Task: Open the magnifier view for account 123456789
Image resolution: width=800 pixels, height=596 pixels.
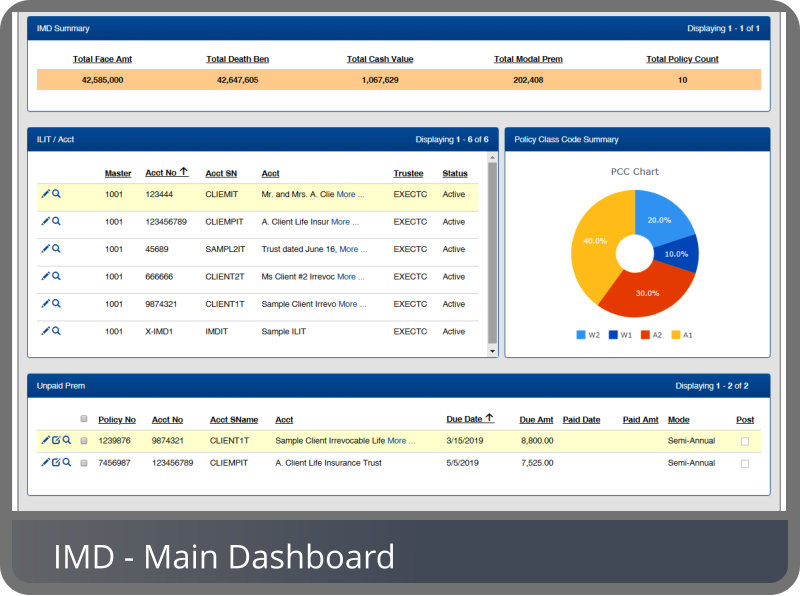Action: (x=56, y=221)
